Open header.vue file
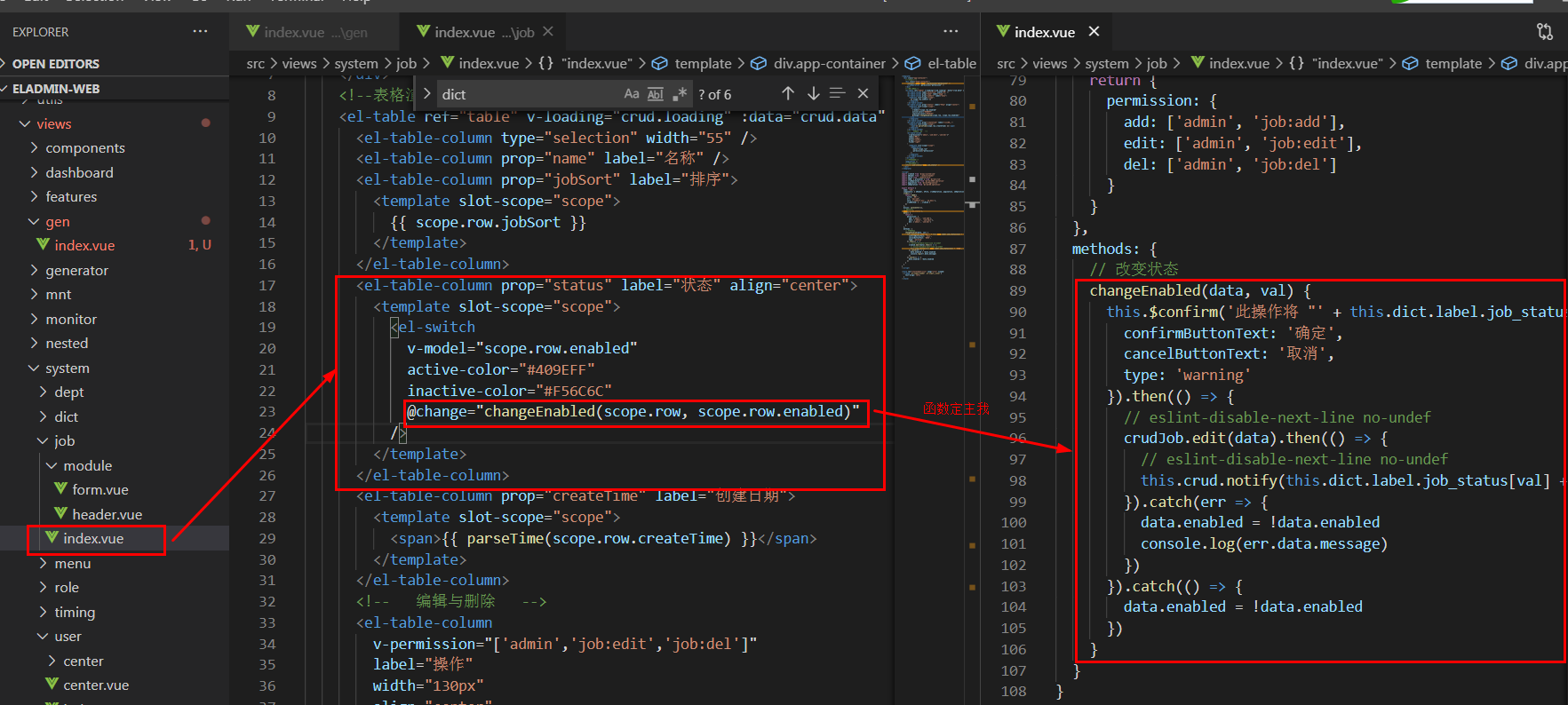This screenshot has width=1568, height=705. tap(115, 514)
